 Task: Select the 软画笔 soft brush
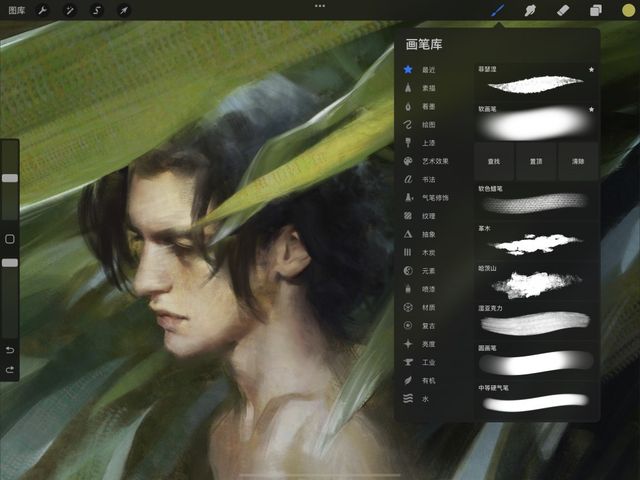point(536,122)
